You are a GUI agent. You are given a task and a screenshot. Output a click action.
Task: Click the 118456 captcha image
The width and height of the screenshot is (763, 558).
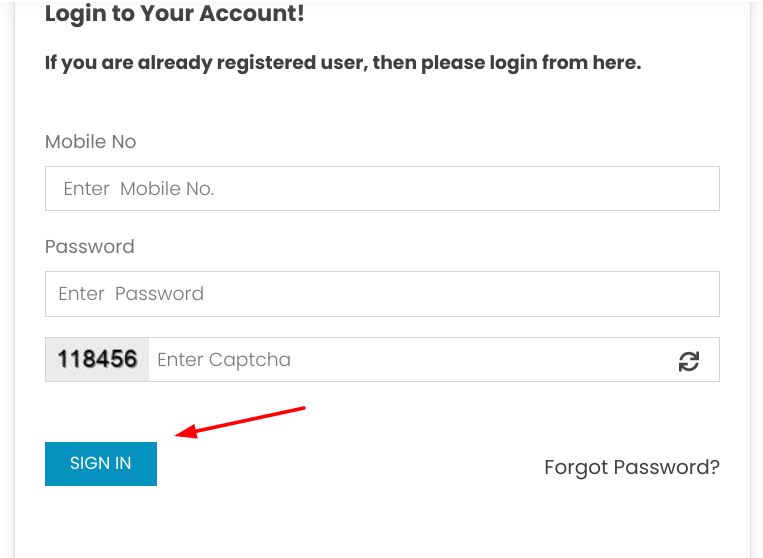coord(97,360)
